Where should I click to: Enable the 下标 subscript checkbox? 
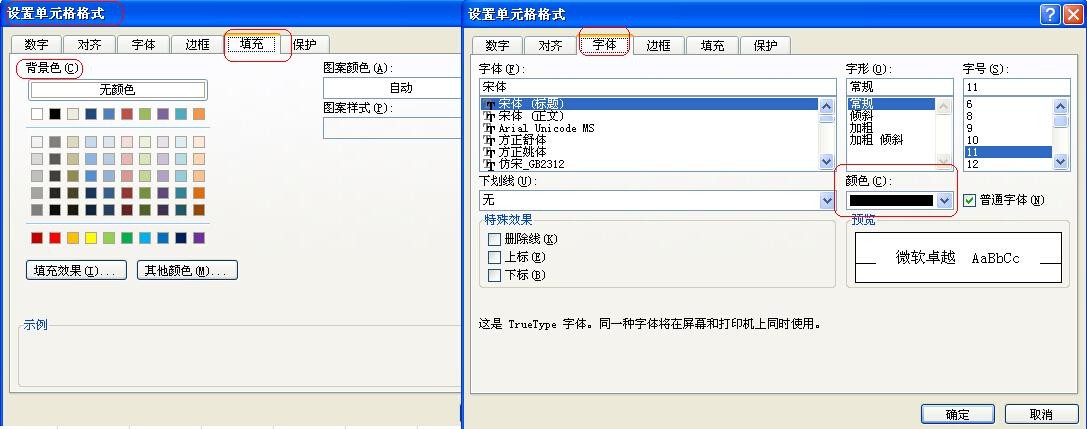[x=494, y=275]
